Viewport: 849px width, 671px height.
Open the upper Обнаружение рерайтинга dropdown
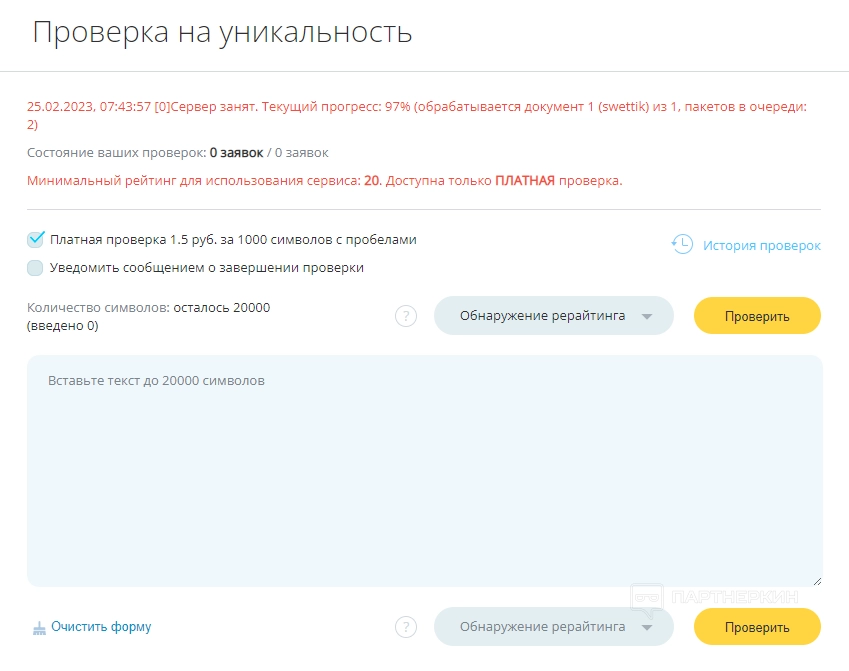pos(553,315)
